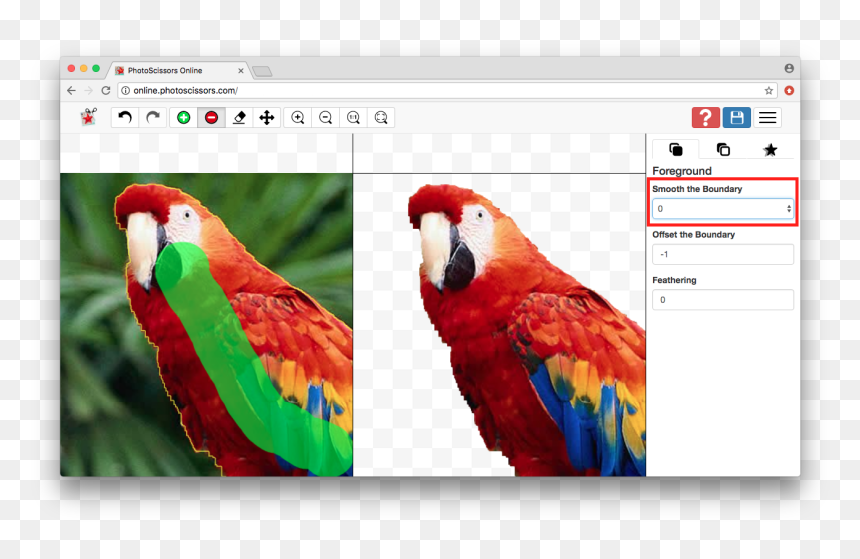Select the PhotoScissors Online tab
Viewport: 860px width, 559px height.
click(179, 70)
